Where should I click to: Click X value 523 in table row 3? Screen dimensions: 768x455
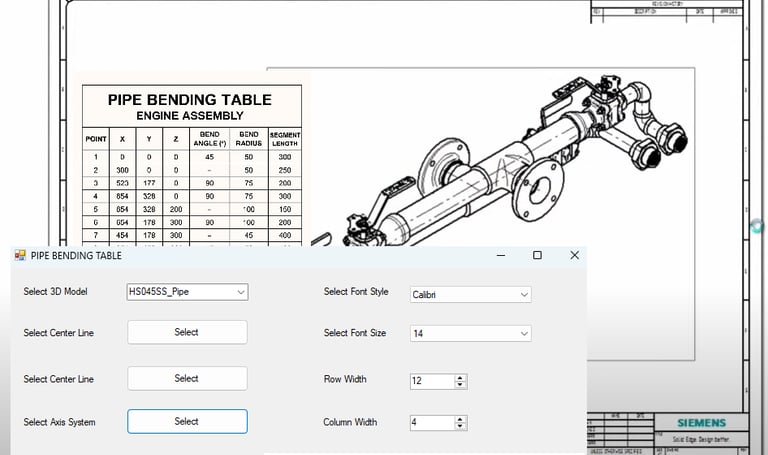122,183
